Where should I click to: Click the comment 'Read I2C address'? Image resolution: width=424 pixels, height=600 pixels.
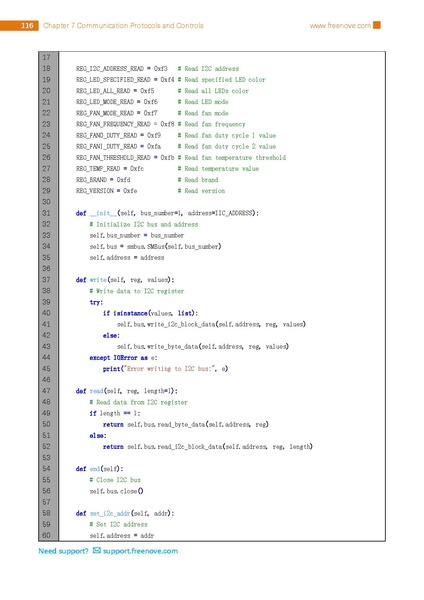pyautogui.click(x=208, y=68)
